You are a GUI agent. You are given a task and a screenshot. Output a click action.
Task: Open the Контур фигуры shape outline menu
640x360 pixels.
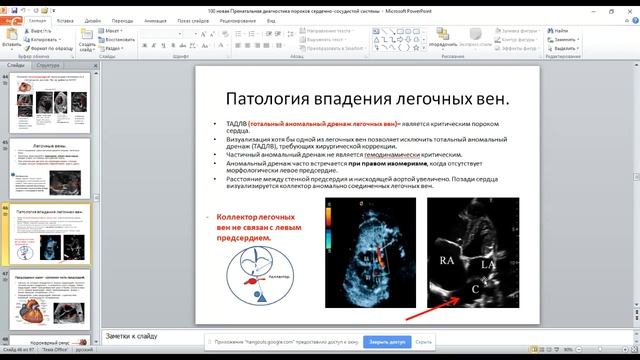coord(516,40)
